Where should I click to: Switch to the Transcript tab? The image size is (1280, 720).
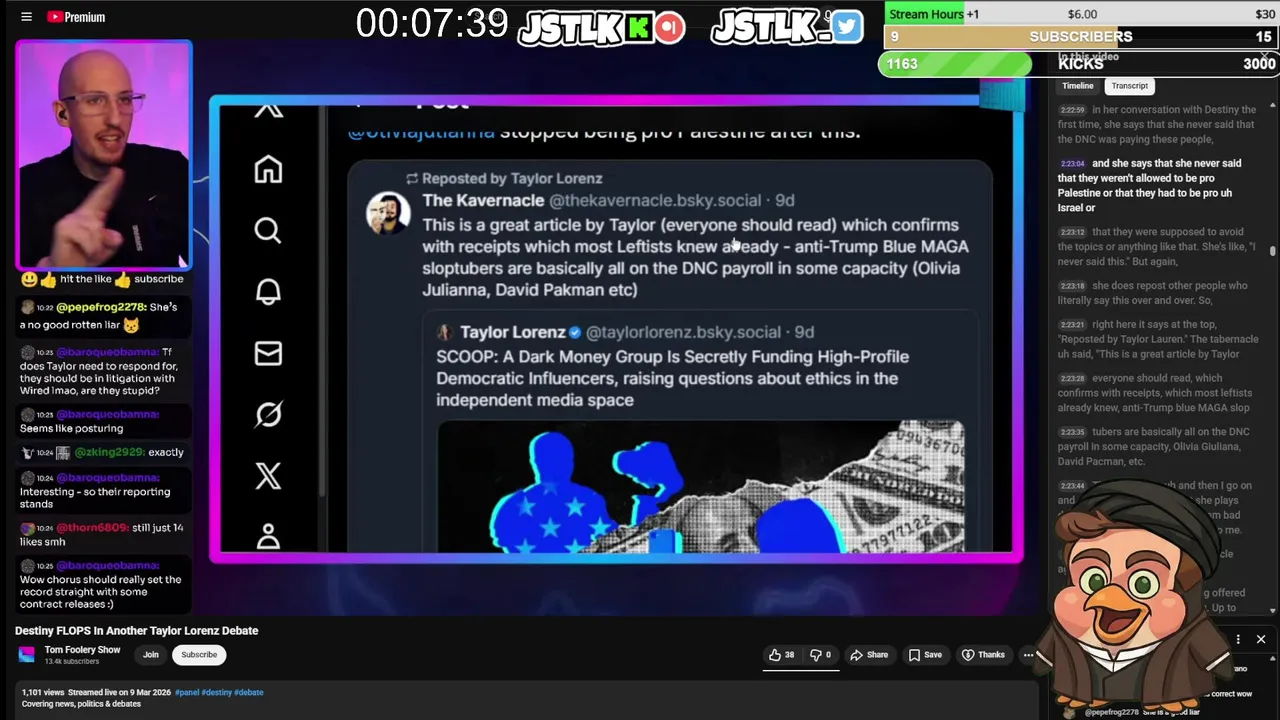pos(1129,86)
